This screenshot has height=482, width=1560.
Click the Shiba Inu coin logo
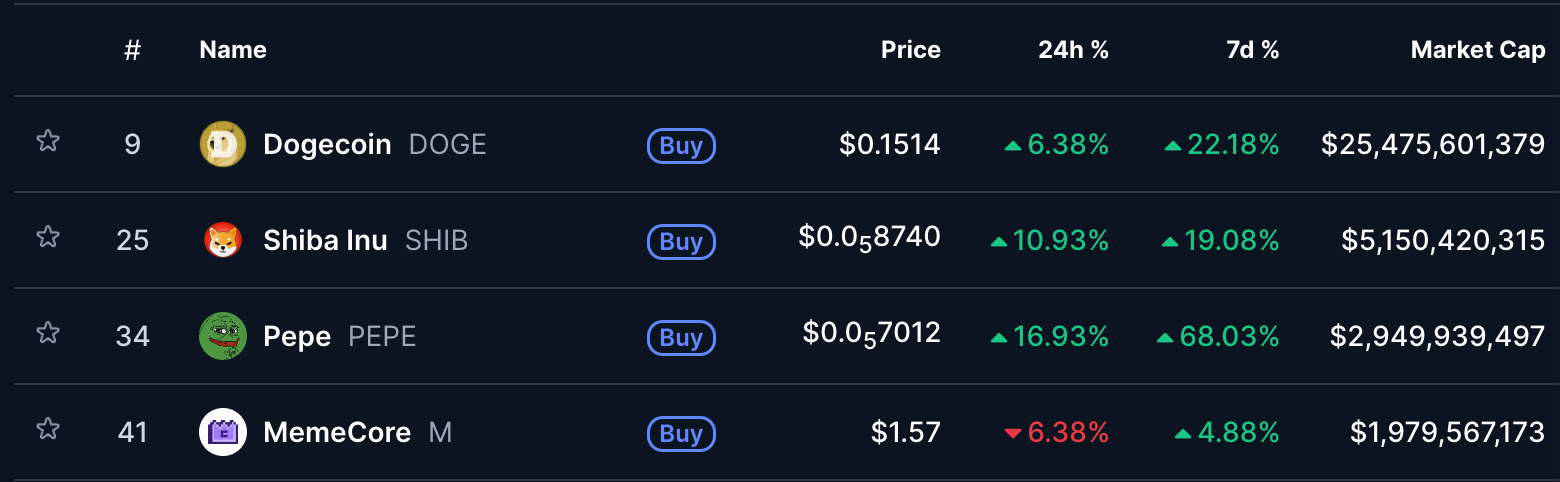223,241
